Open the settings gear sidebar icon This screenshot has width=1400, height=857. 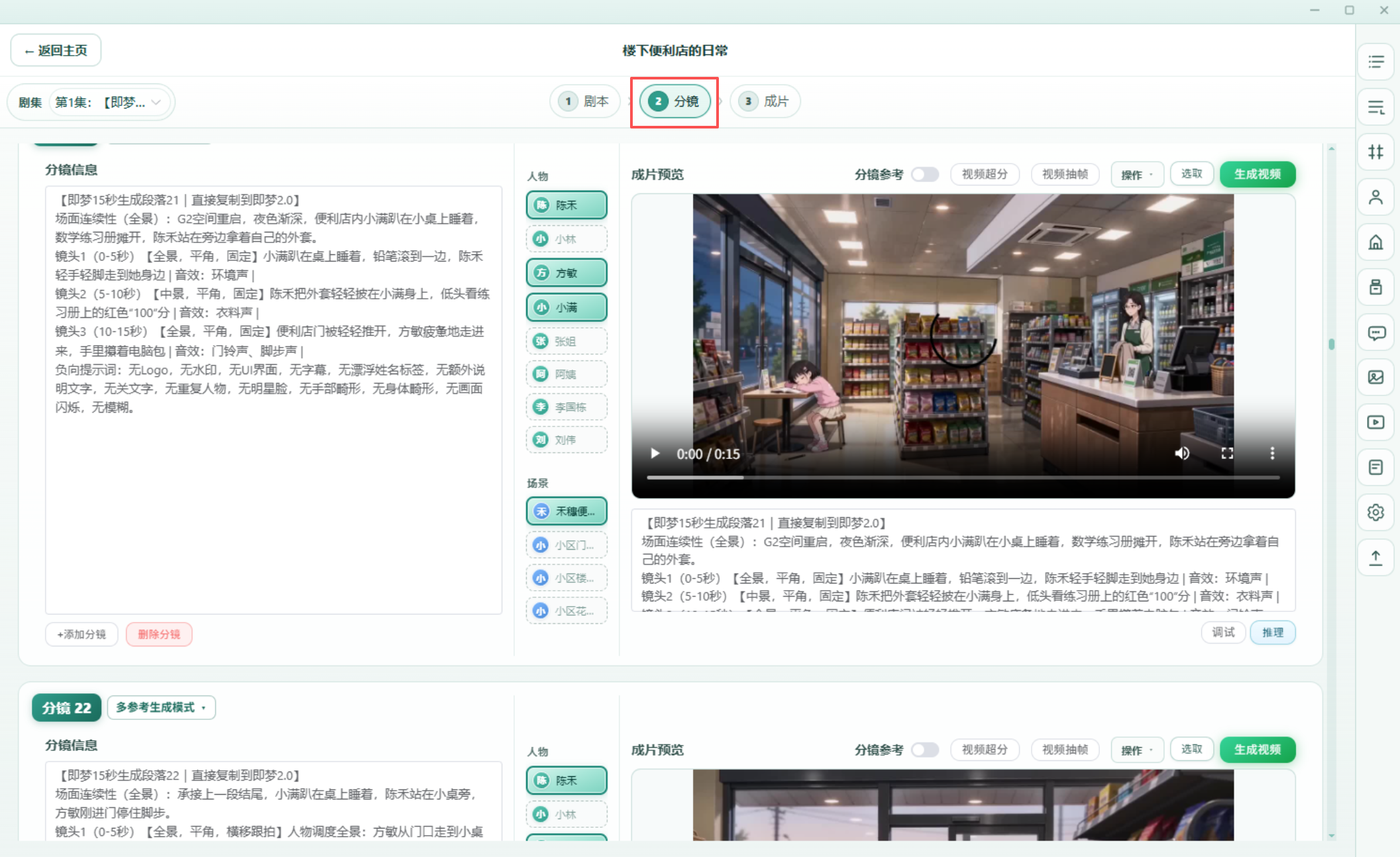pos(1376,513)
